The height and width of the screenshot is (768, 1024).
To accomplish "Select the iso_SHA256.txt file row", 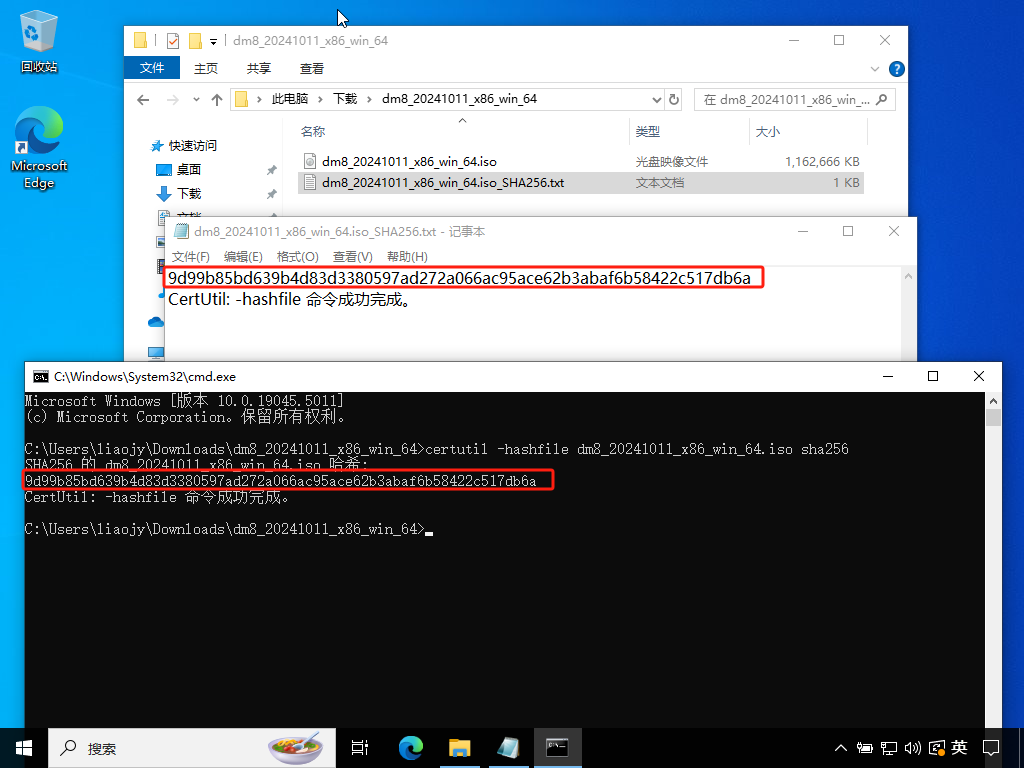I will (581, 183).
